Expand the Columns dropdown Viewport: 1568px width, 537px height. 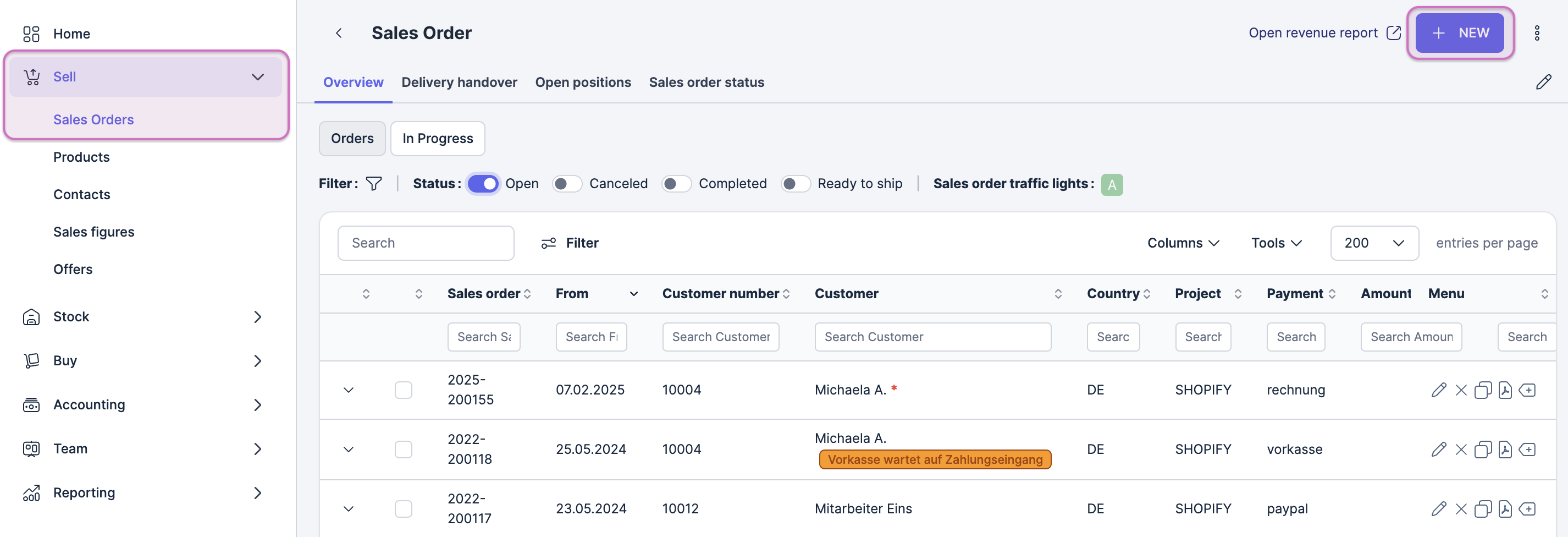pos(1183,243)
